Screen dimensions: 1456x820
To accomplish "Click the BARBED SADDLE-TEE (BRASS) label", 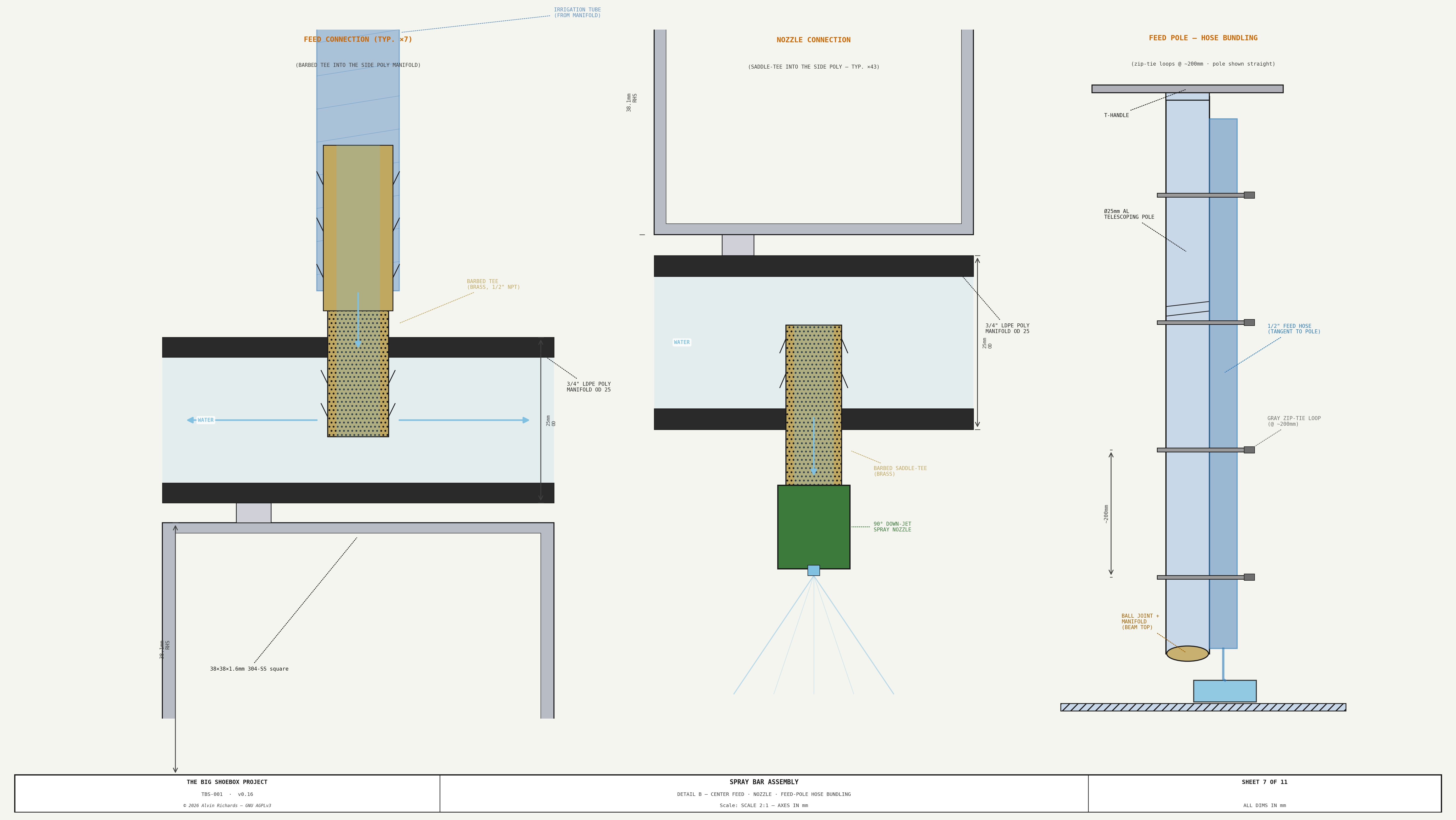I will pyautogui.click(x=900, y=471).
